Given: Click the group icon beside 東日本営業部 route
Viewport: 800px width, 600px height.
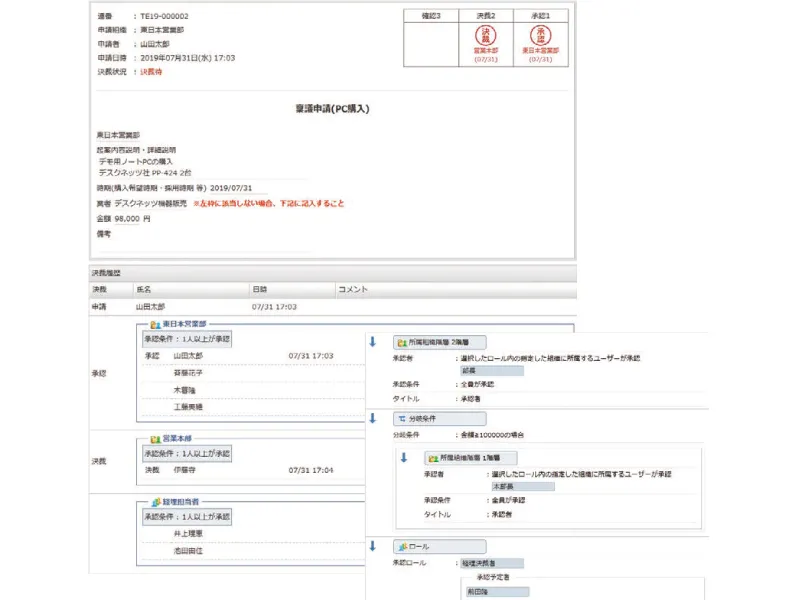Looking at the screenshot, I should tap(155, 325).
